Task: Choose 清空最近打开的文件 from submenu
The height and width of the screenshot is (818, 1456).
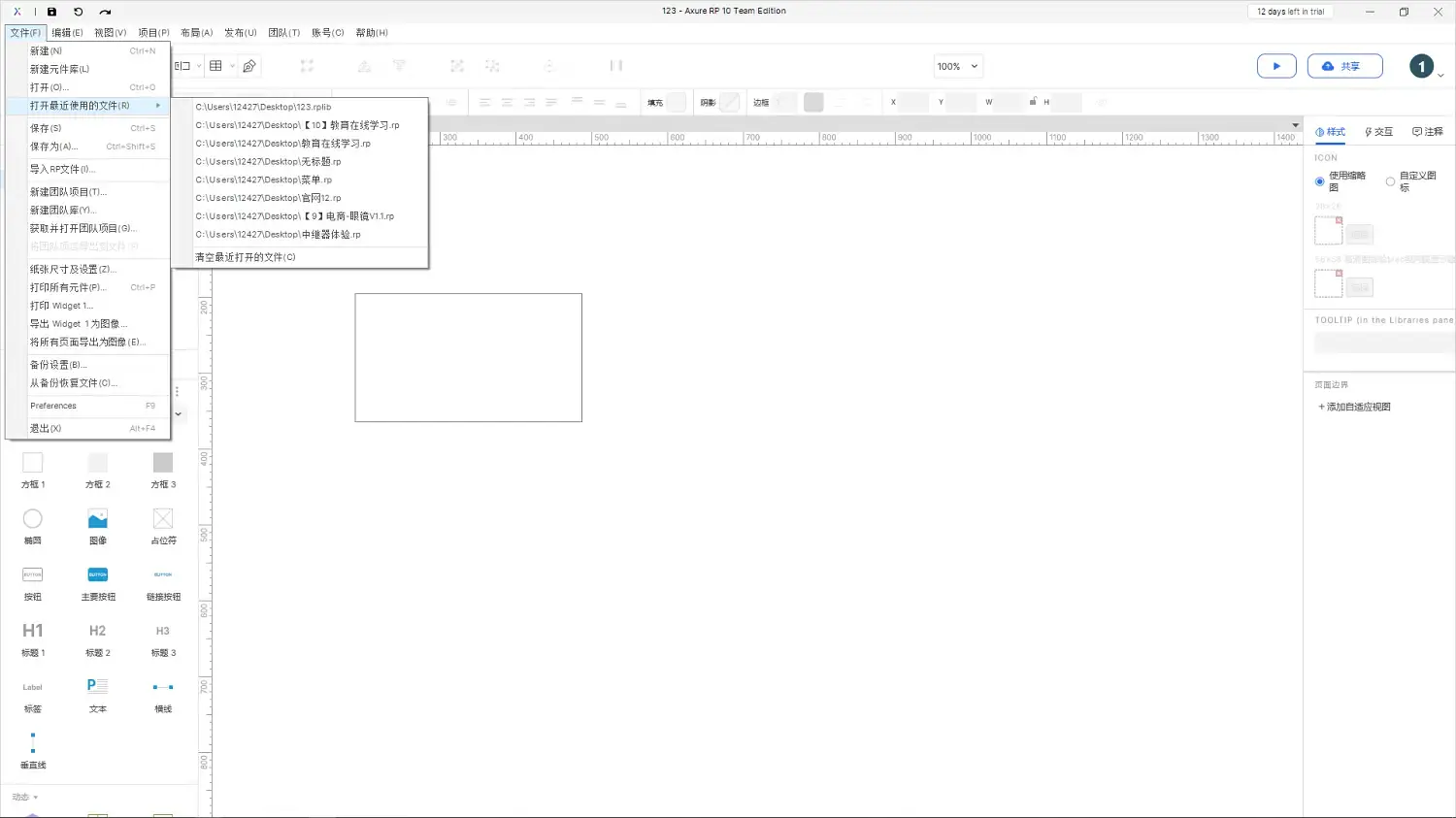Action: pos(246,257)
